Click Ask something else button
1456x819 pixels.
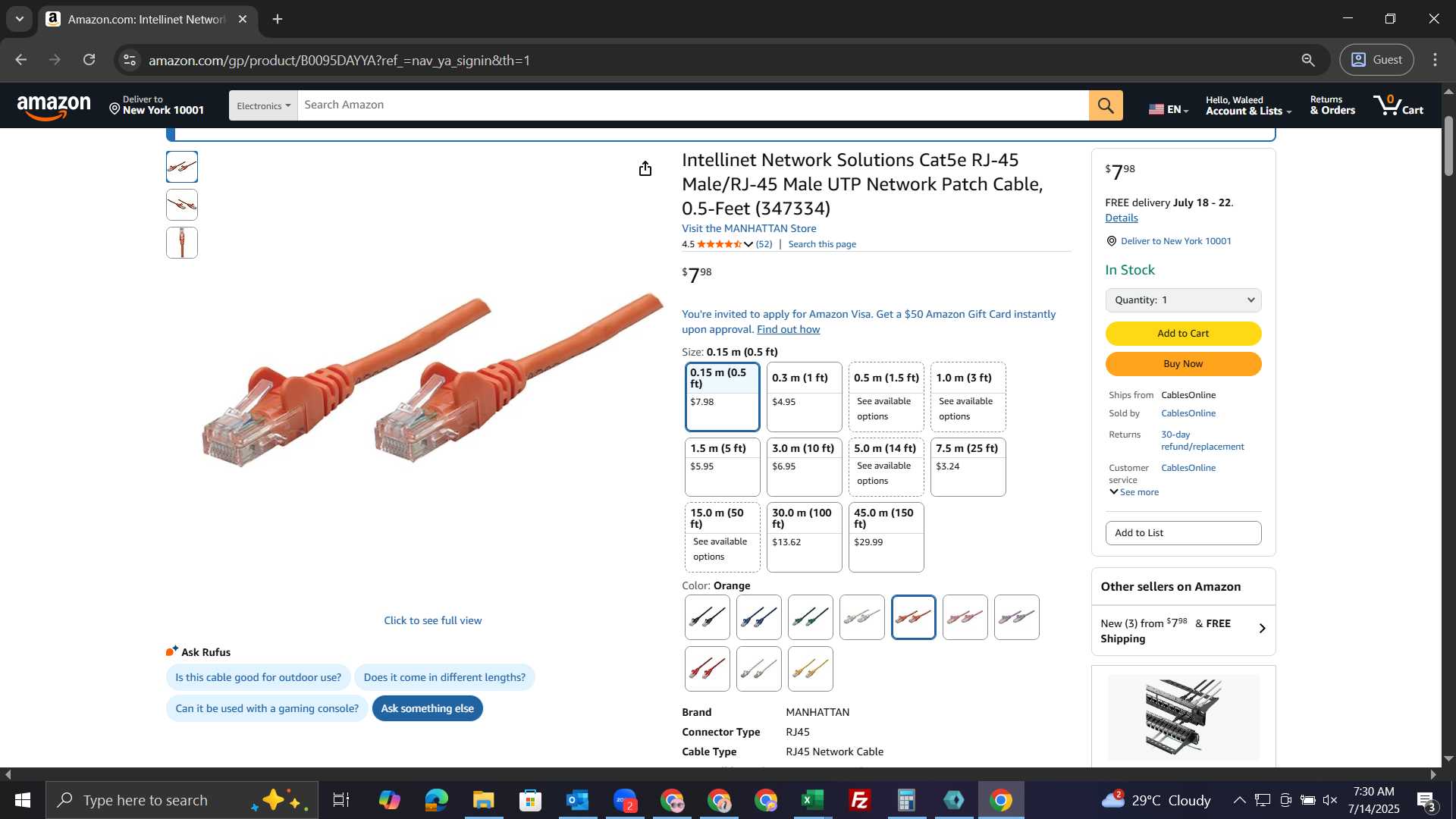click(x=427, y=708)
